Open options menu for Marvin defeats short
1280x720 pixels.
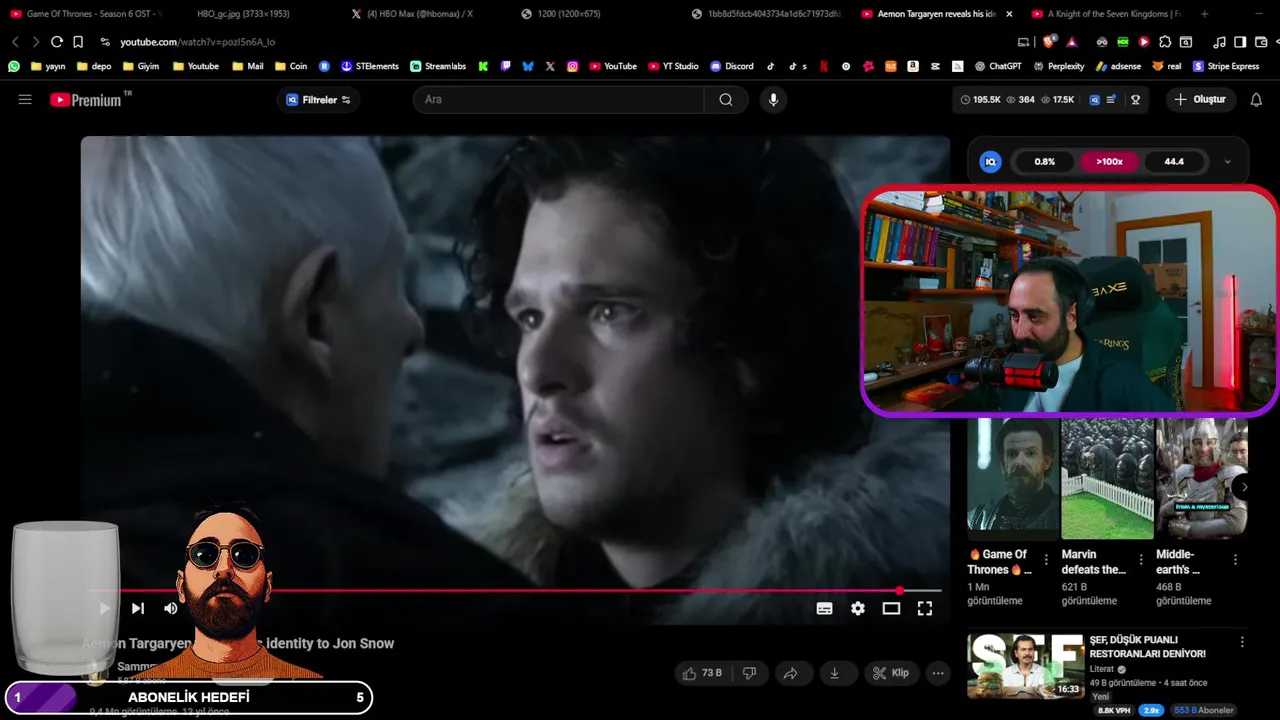[x=1141, y=560]
